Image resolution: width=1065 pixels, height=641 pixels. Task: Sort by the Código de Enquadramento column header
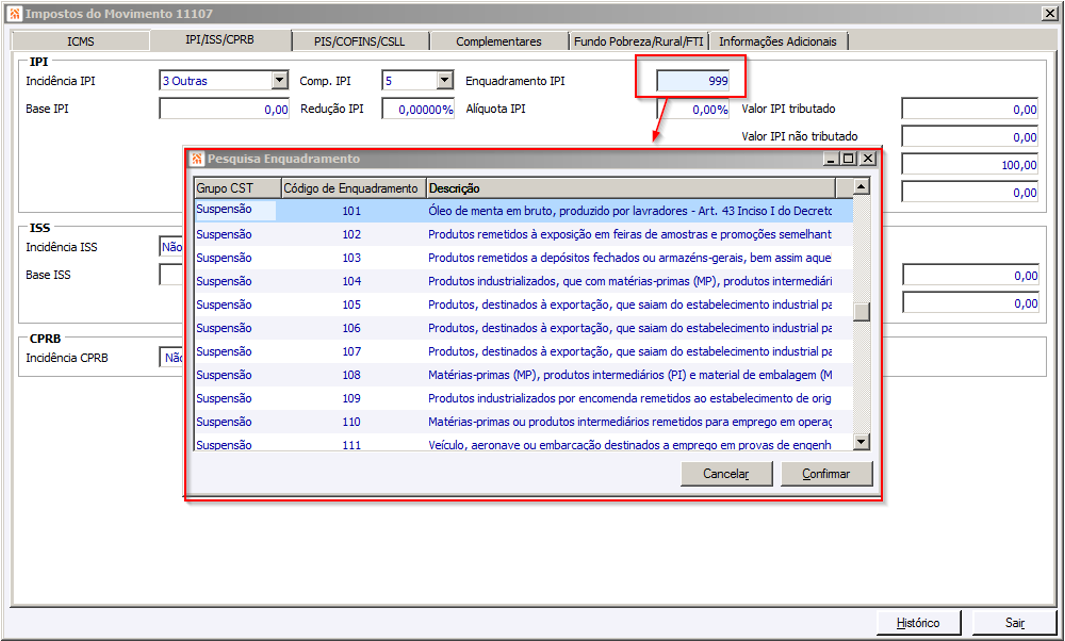tap(353, 188)
